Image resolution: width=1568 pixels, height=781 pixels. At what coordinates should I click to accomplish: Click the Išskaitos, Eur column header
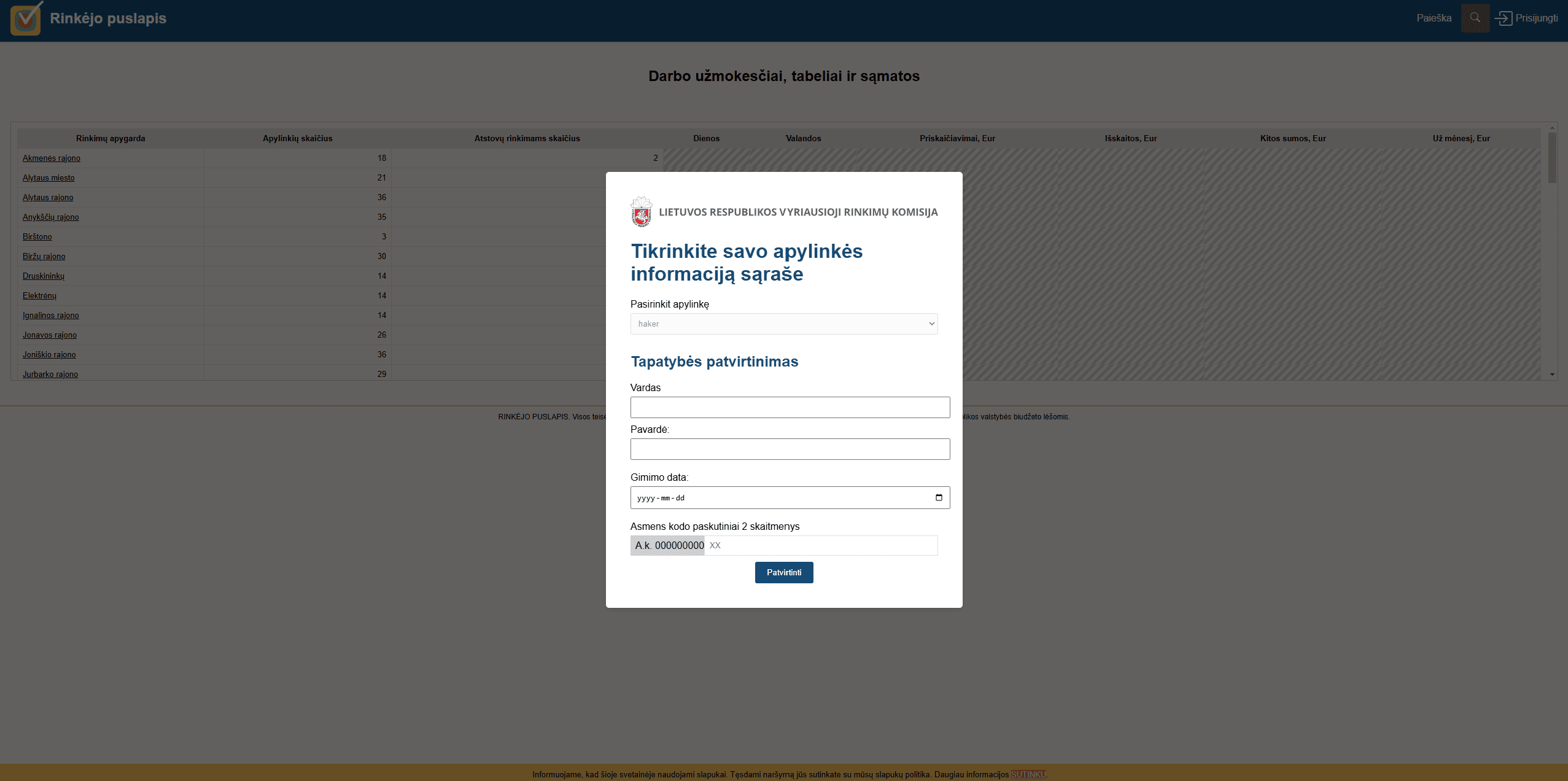(x=1131, y=138)
